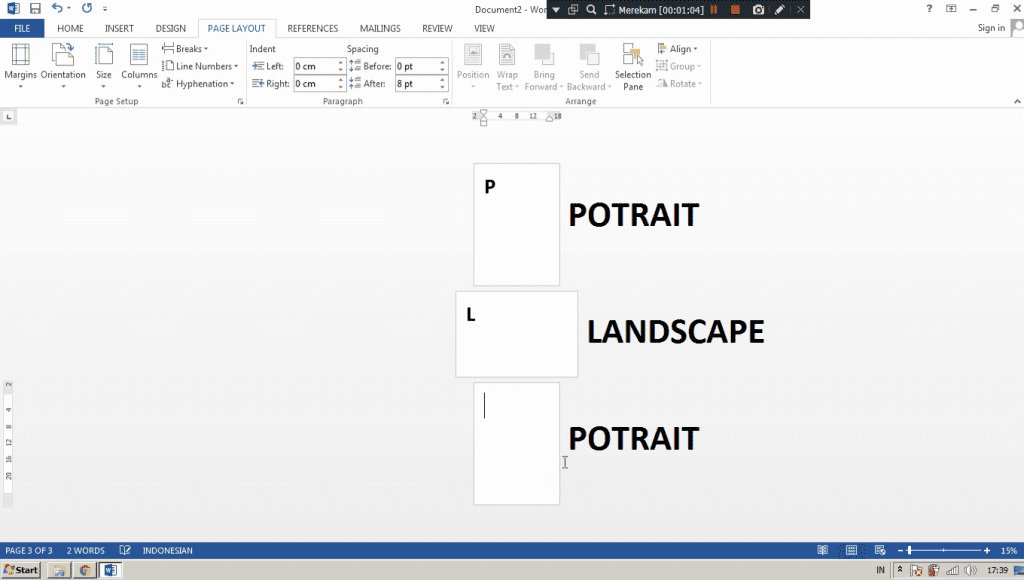Click the Sign in link
1024x580 pixels.
coord(991,28)
